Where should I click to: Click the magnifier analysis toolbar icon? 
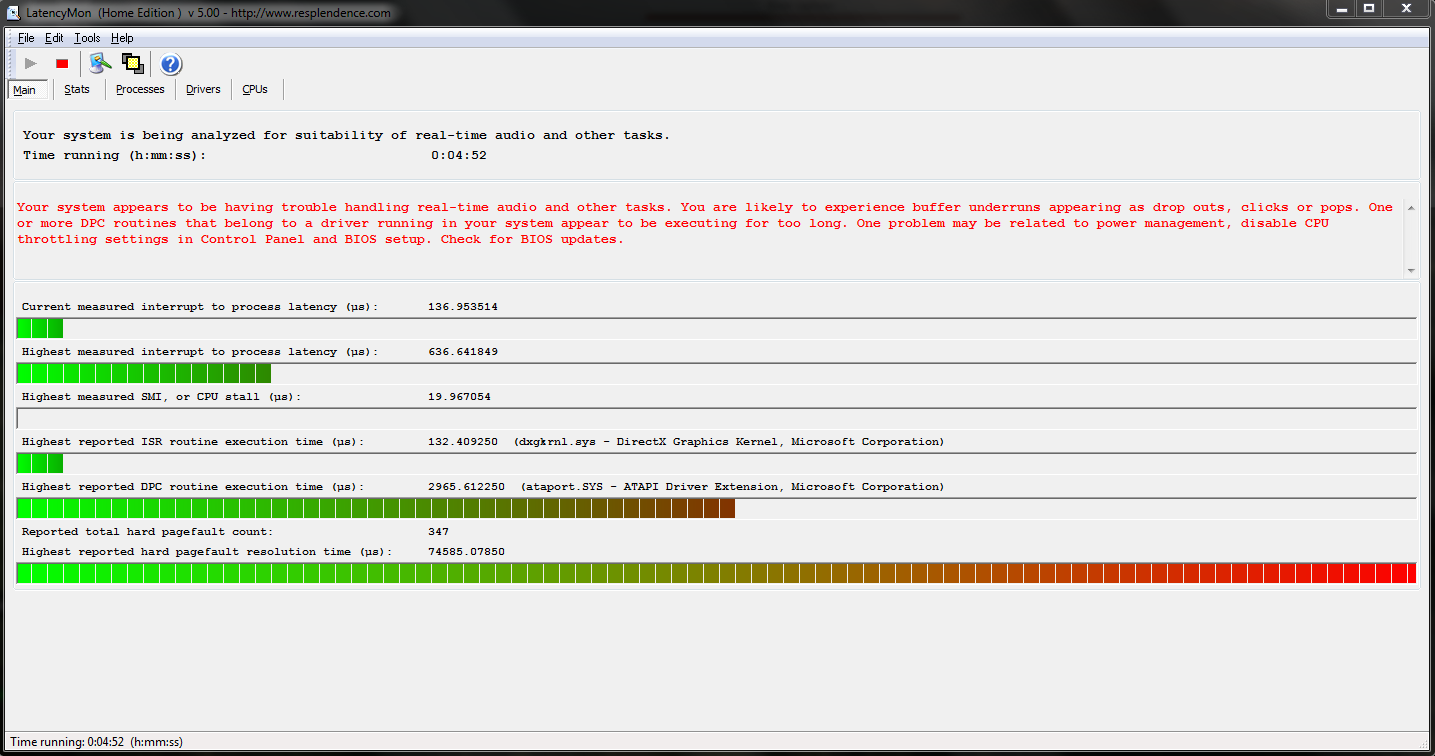pos(100,64)
